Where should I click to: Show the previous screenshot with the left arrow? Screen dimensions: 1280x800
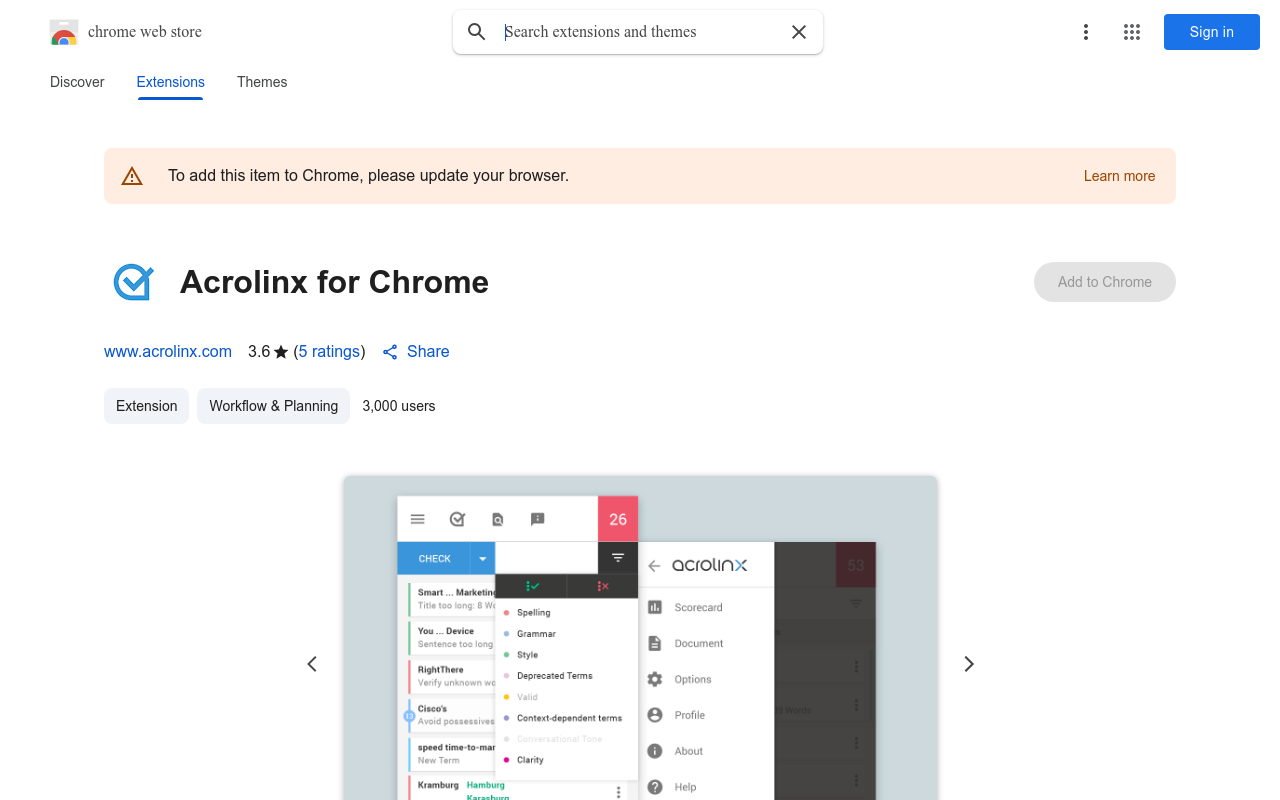[x=312, y=664]
